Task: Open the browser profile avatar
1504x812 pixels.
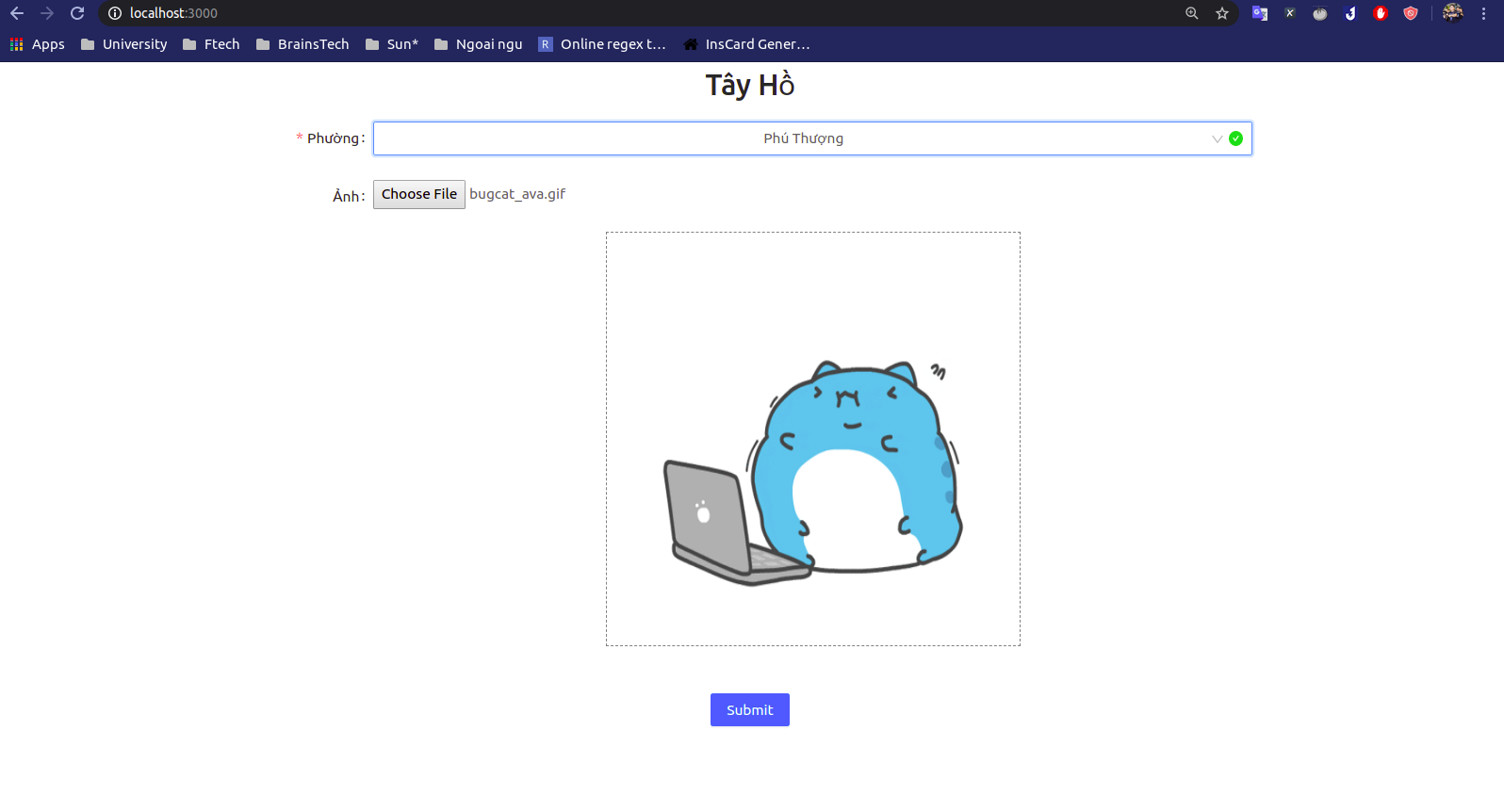Action: click(1453, 13)
